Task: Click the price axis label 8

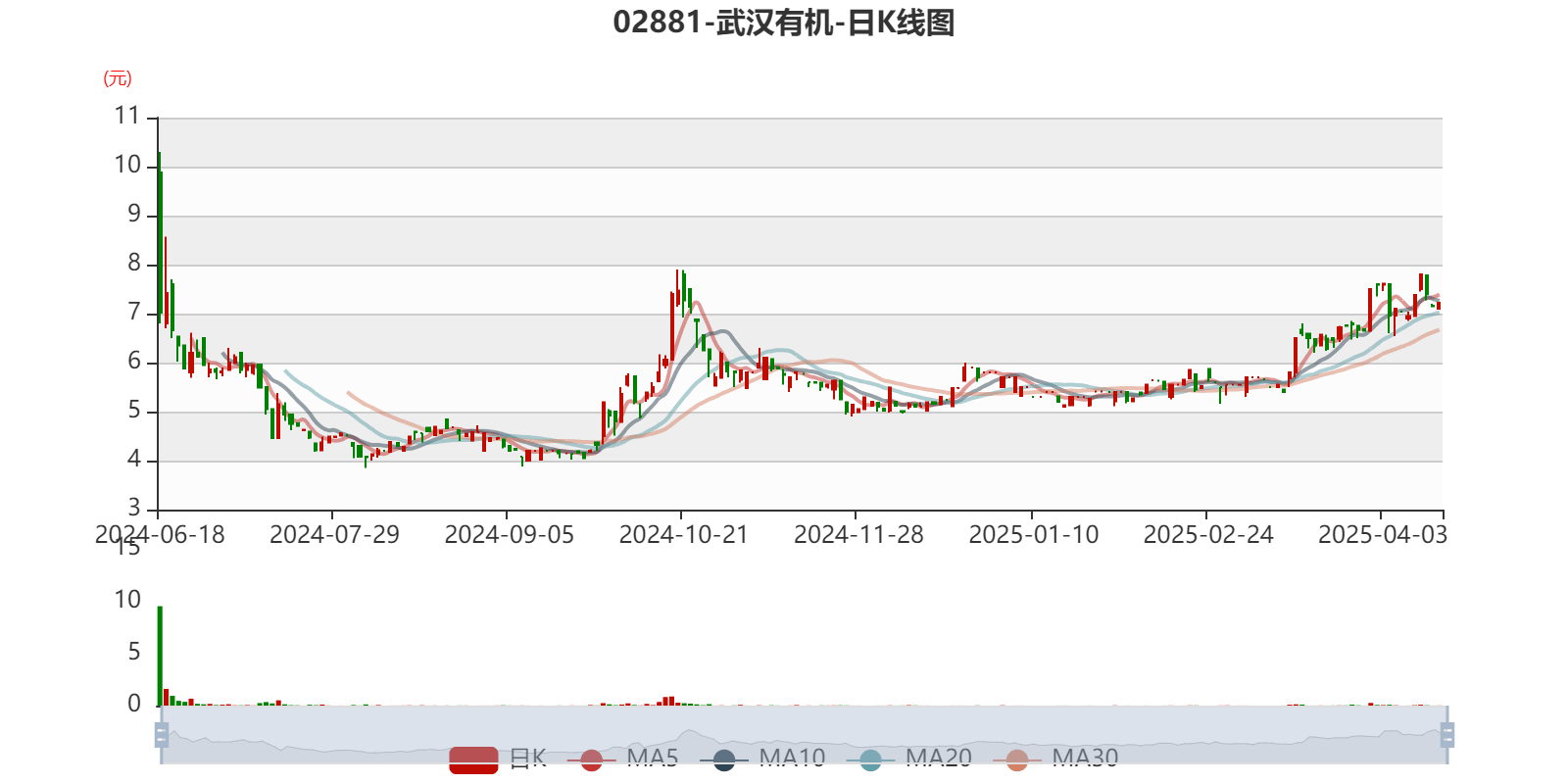Action: pos(134,263)
